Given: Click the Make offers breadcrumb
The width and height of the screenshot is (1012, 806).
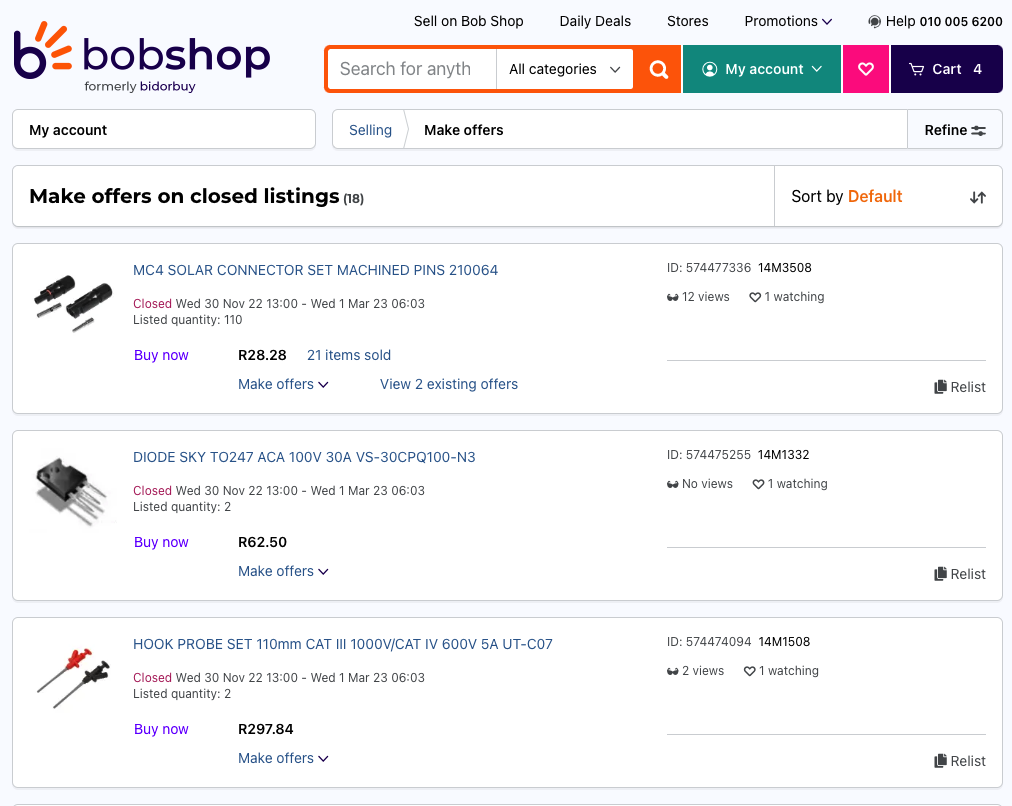Looking at the screenshot, I should coord(463,130).
